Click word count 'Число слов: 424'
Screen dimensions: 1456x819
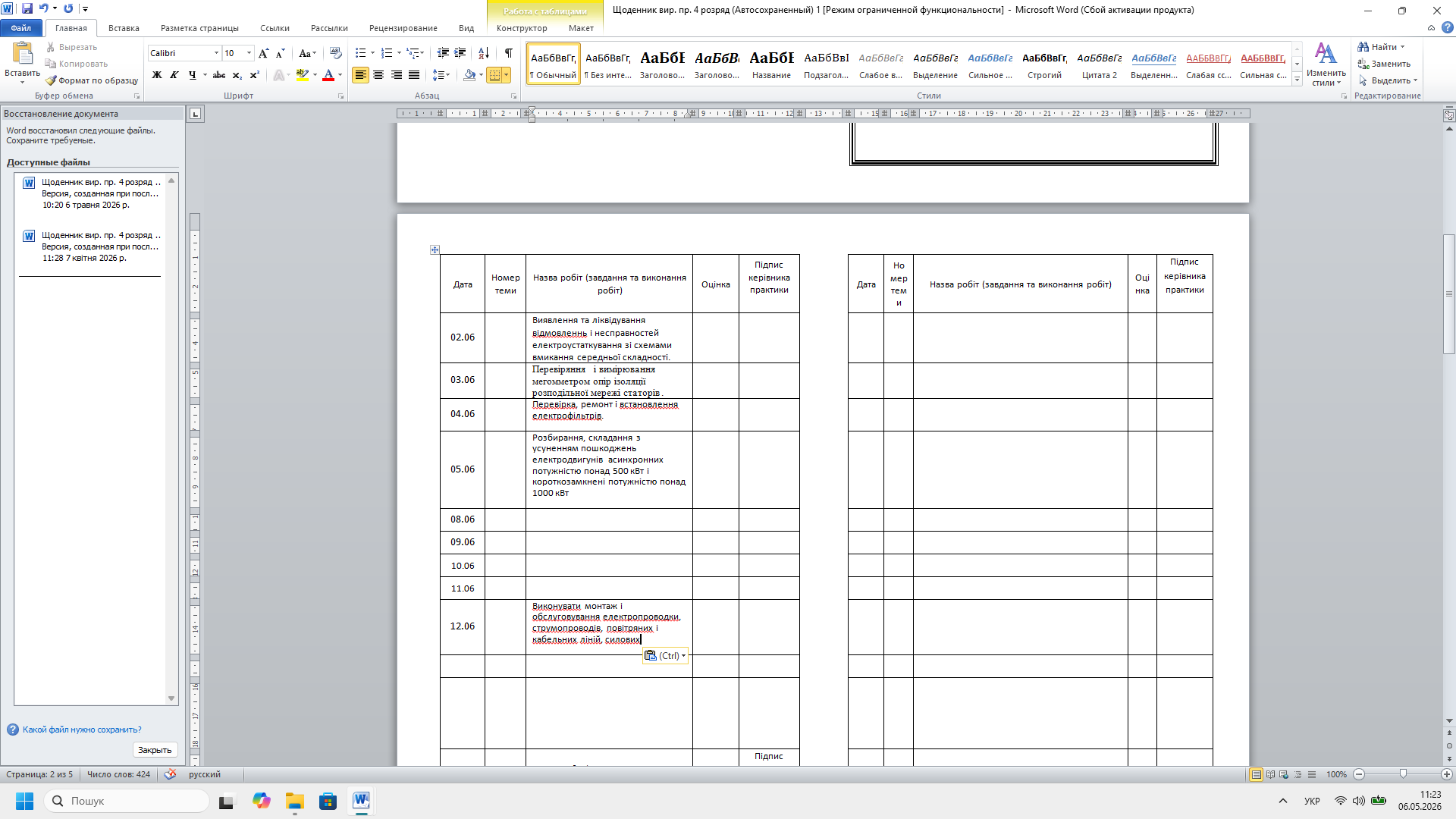pos(118,774)
